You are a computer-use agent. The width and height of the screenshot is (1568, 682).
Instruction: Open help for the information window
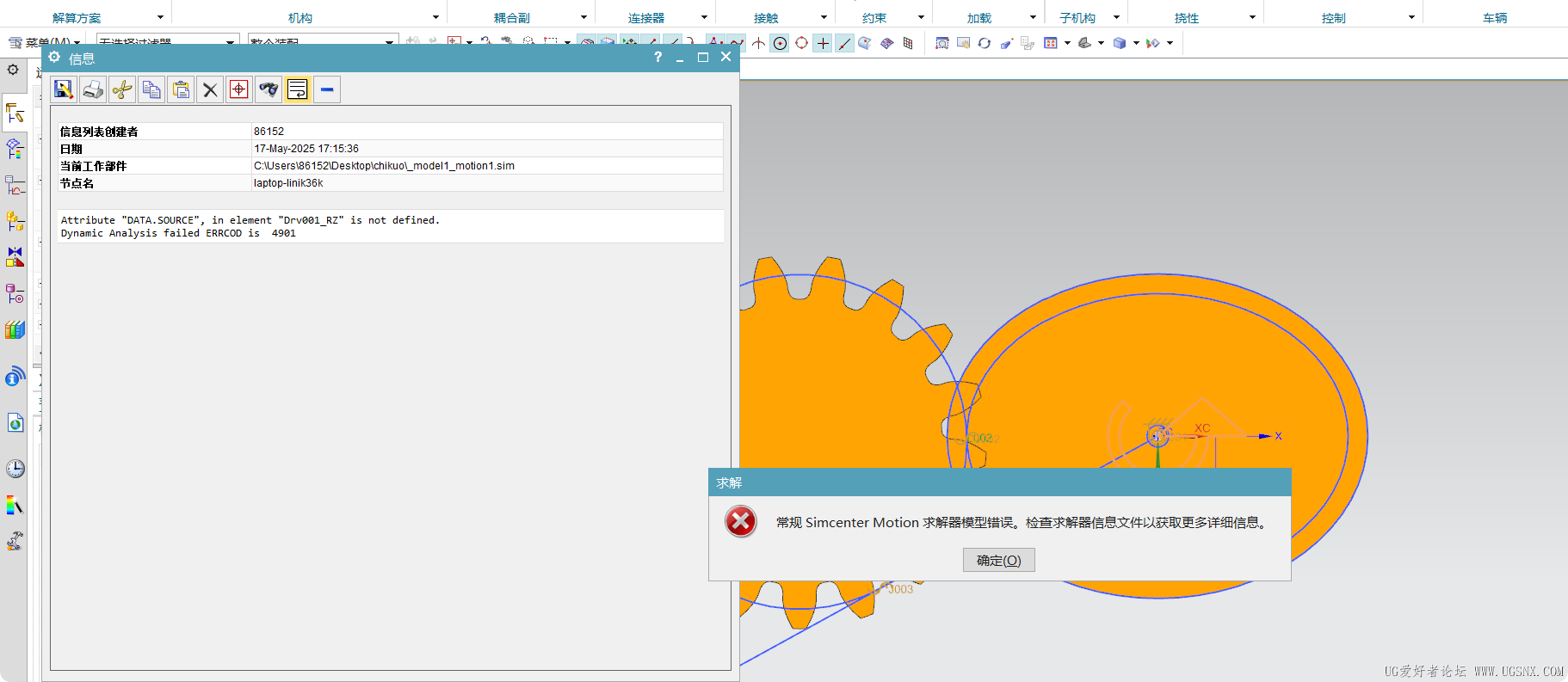click(x=657, y=57)
